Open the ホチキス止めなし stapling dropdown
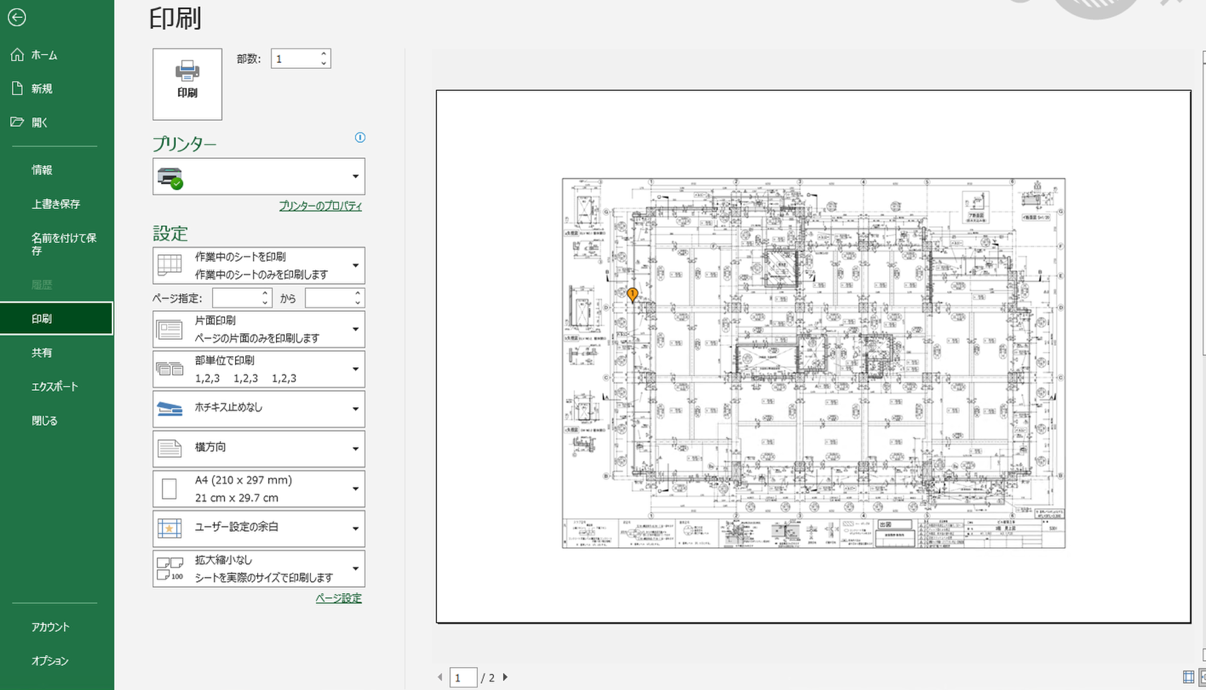The image size is (1206, 690). [259, 409]
